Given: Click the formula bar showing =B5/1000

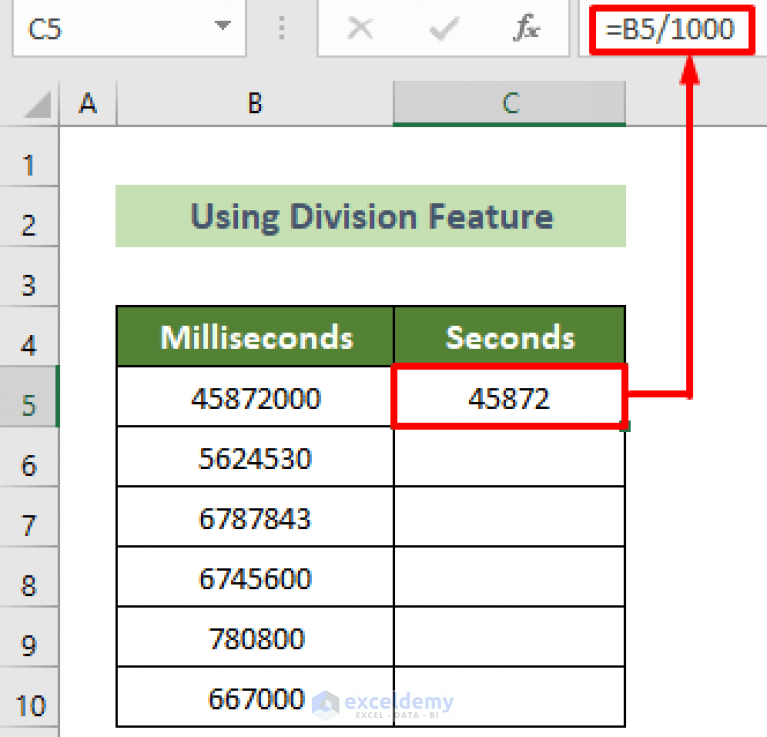Looking at the screenshot, I should [x=672, y=29].
